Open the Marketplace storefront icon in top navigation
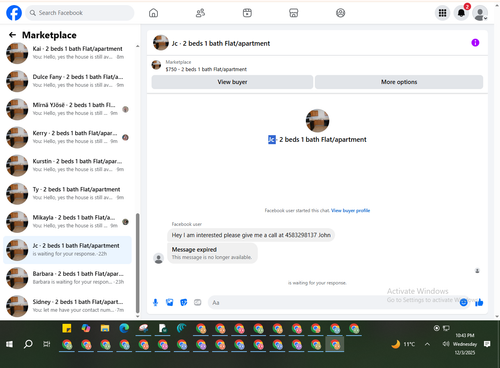Screen dimensions: 500x368 [293, 13]
